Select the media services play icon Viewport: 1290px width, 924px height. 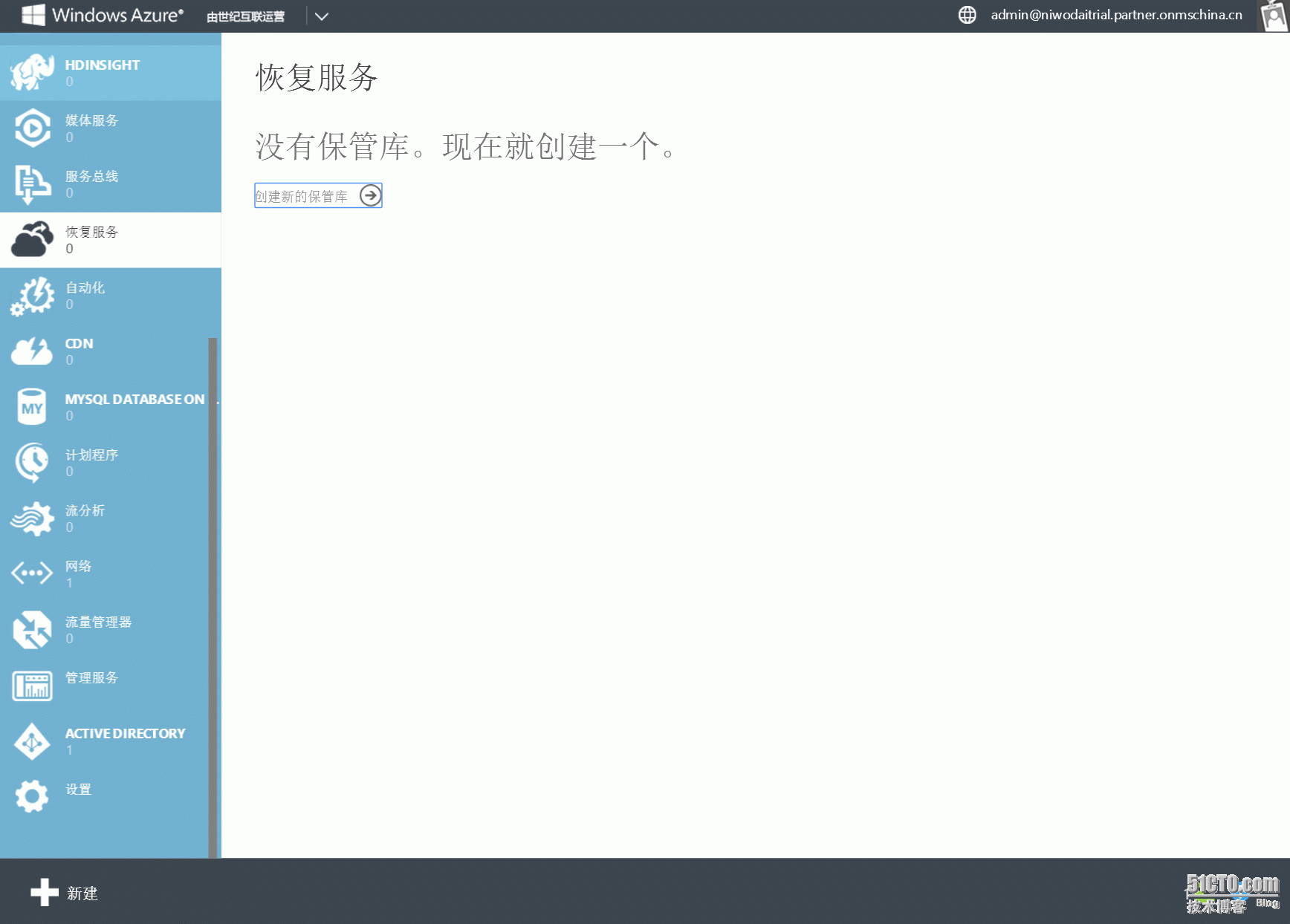click(x=32, y=128)
